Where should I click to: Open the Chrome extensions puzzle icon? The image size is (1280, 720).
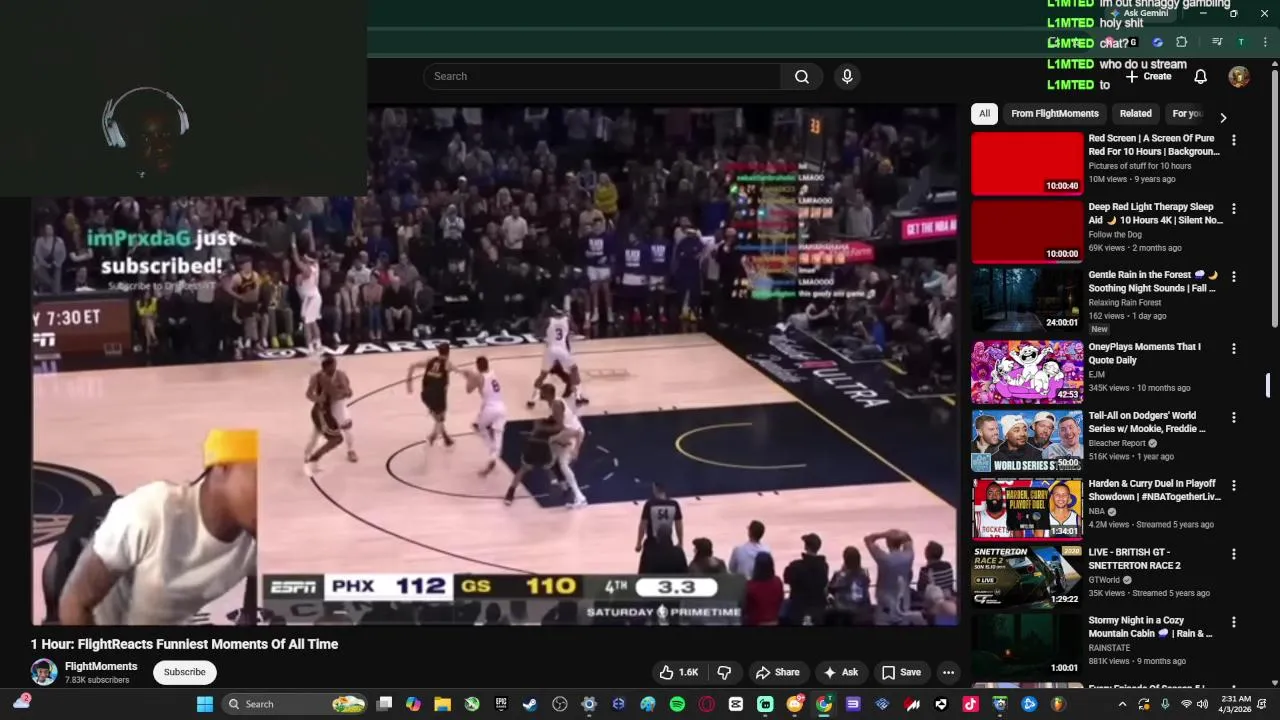pos(1181,42)
